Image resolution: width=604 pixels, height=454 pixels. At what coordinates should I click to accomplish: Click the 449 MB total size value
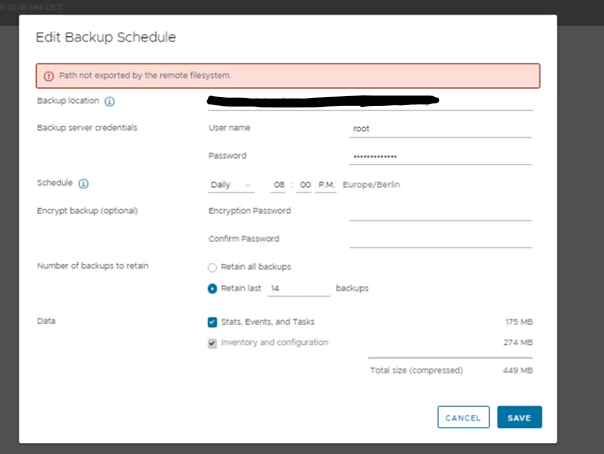coord(518,370)
